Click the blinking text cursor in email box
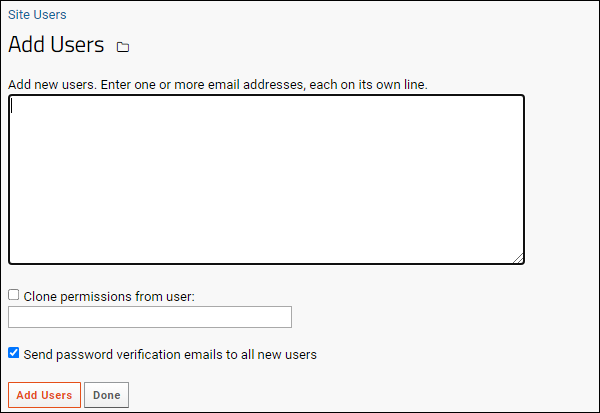This screenshot has height=413, width=600. (x=11, y=106)
